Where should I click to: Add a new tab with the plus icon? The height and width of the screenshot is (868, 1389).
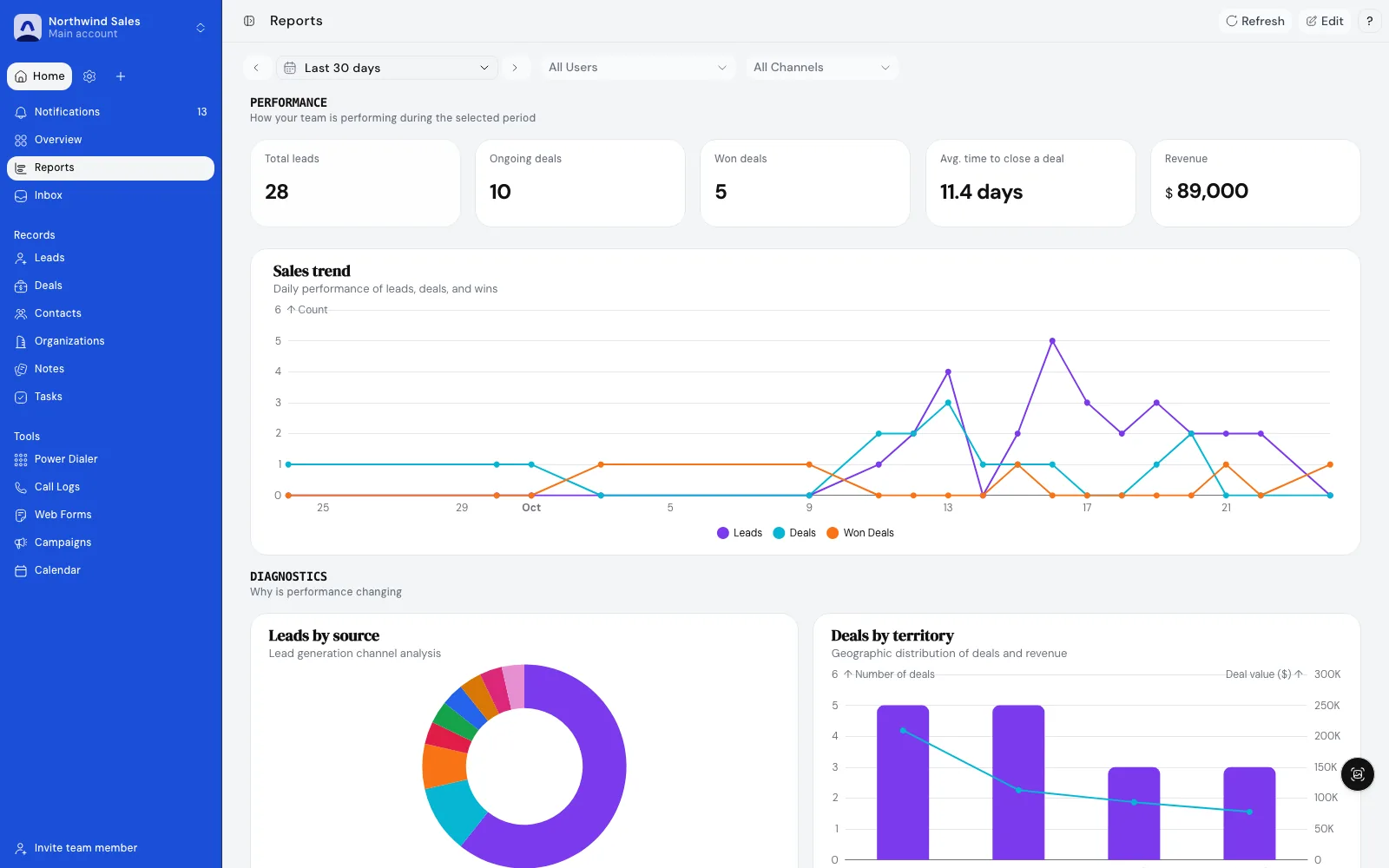click(x=121, y=76)
